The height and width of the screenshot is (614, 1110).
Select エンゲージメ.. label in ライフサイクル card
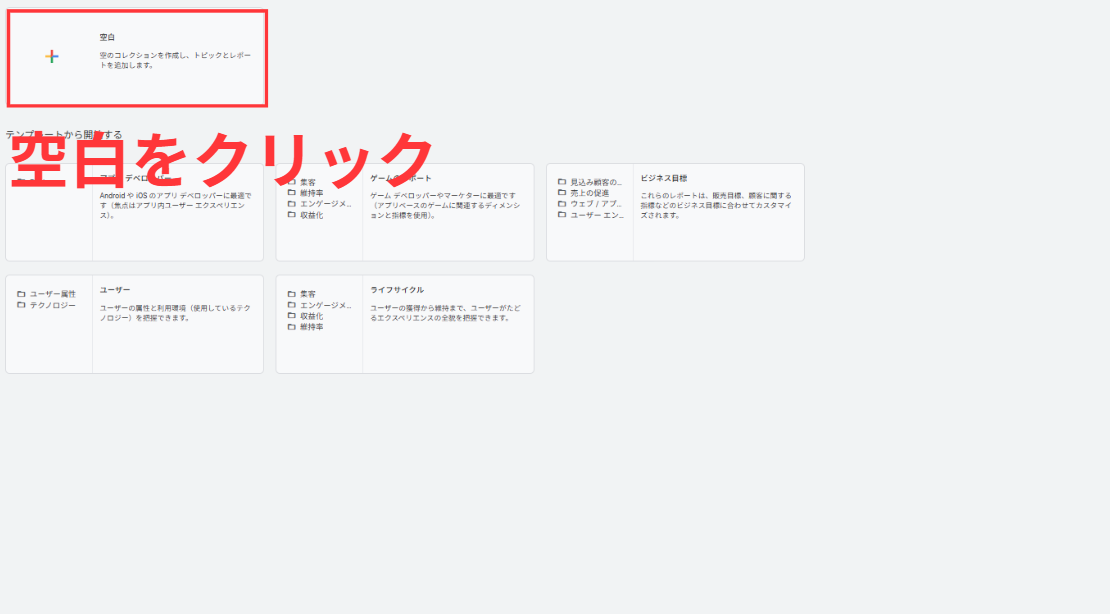tap(325, 305)
